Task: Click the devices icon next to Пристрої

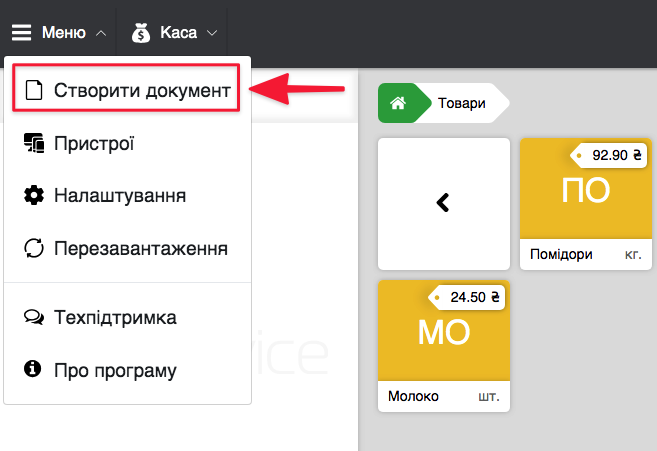Action: click(34, 143)
